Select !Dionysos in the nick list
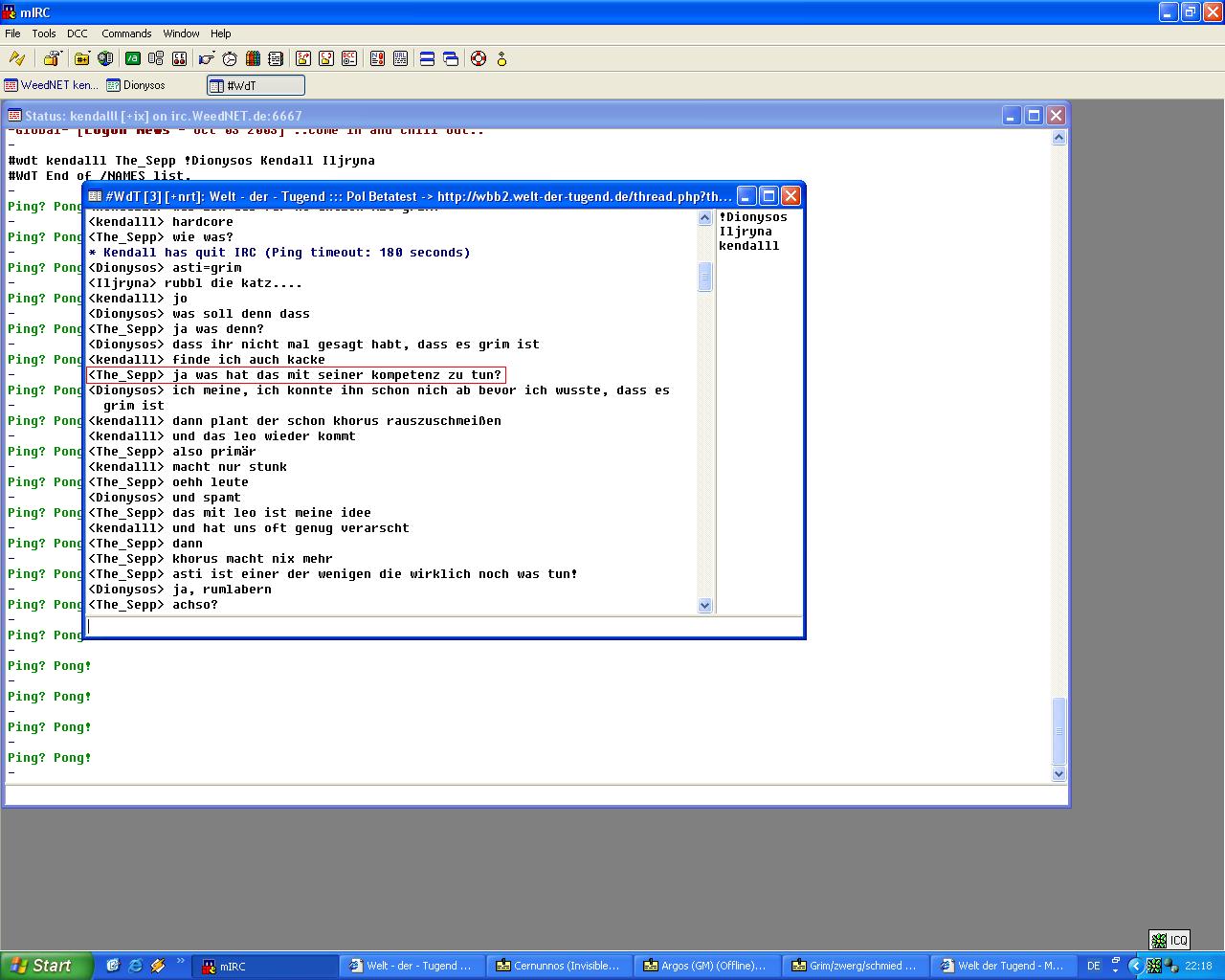This screenshot has height=980, width=1225. pyautogui.click(x=752, y=217)
